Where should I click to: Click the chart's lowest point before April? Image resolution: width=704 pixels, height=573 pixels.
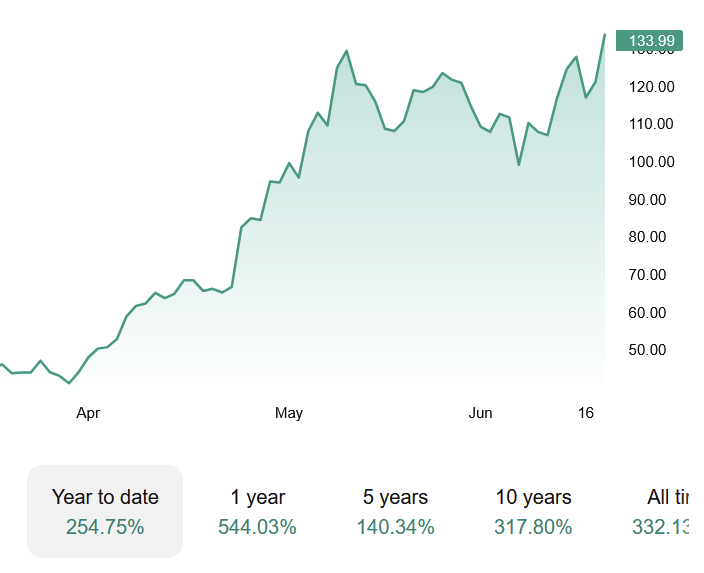click(x=69, y=383)
